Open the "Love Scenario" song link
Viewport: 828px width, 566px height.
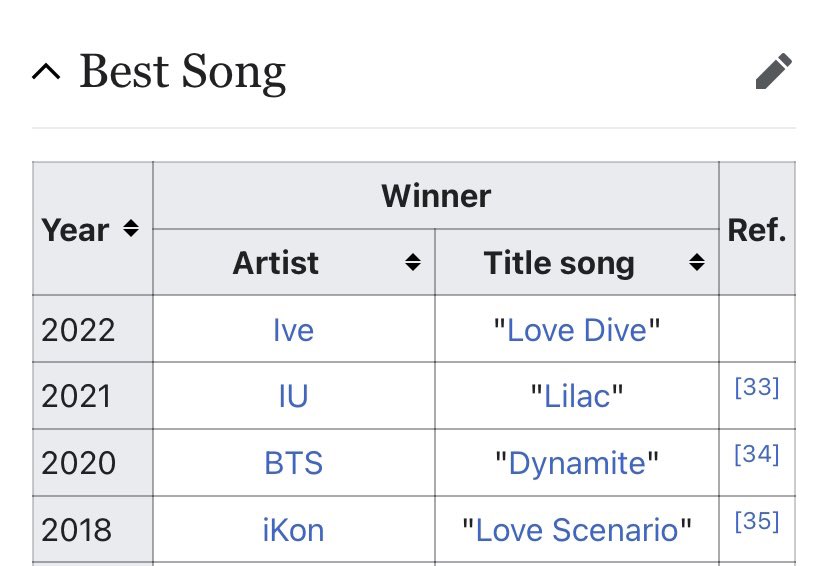pyautogui.click(x=577, y=530)
